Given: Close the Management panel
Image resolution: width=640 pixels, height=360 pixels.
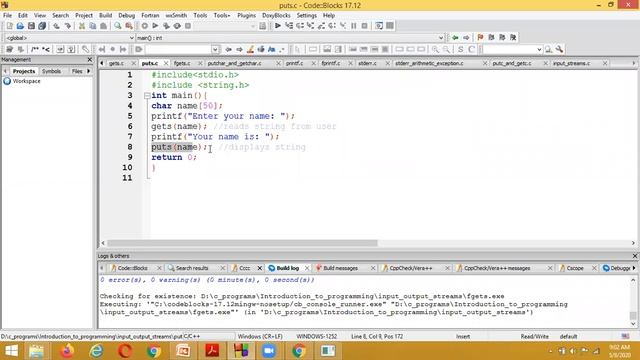Looking at the screenshot, I should click(x=89, y=60).
